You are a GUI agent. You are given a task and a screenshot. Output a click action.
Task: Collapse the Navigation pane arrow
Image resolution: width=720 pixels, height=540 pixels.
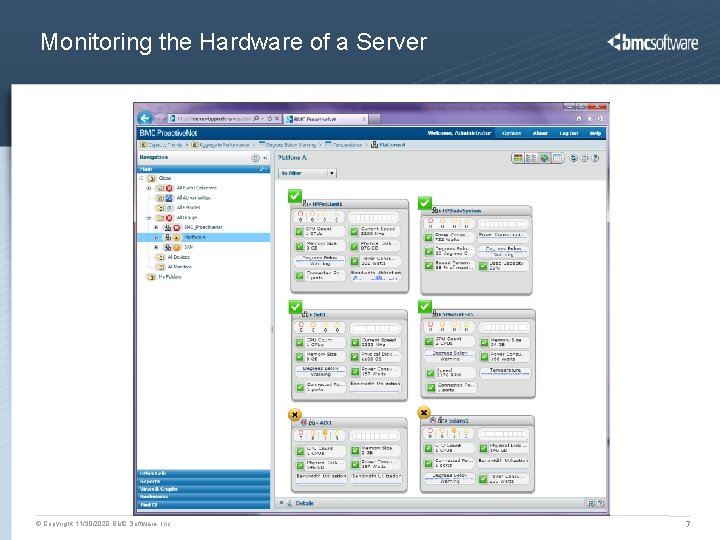[x=265, y=158]
